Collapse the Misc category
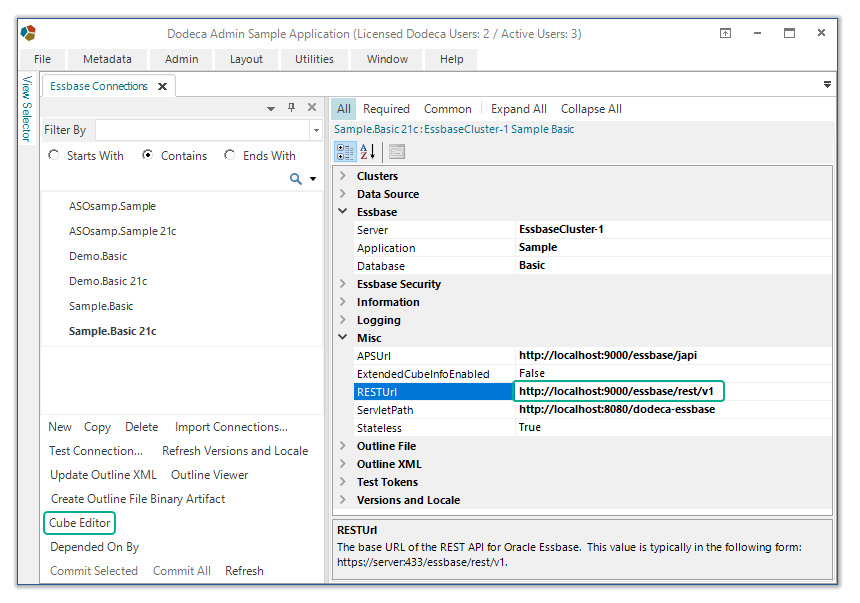This screenshot has height=603, width=860. pyautogui.click(x=343, y=337)
